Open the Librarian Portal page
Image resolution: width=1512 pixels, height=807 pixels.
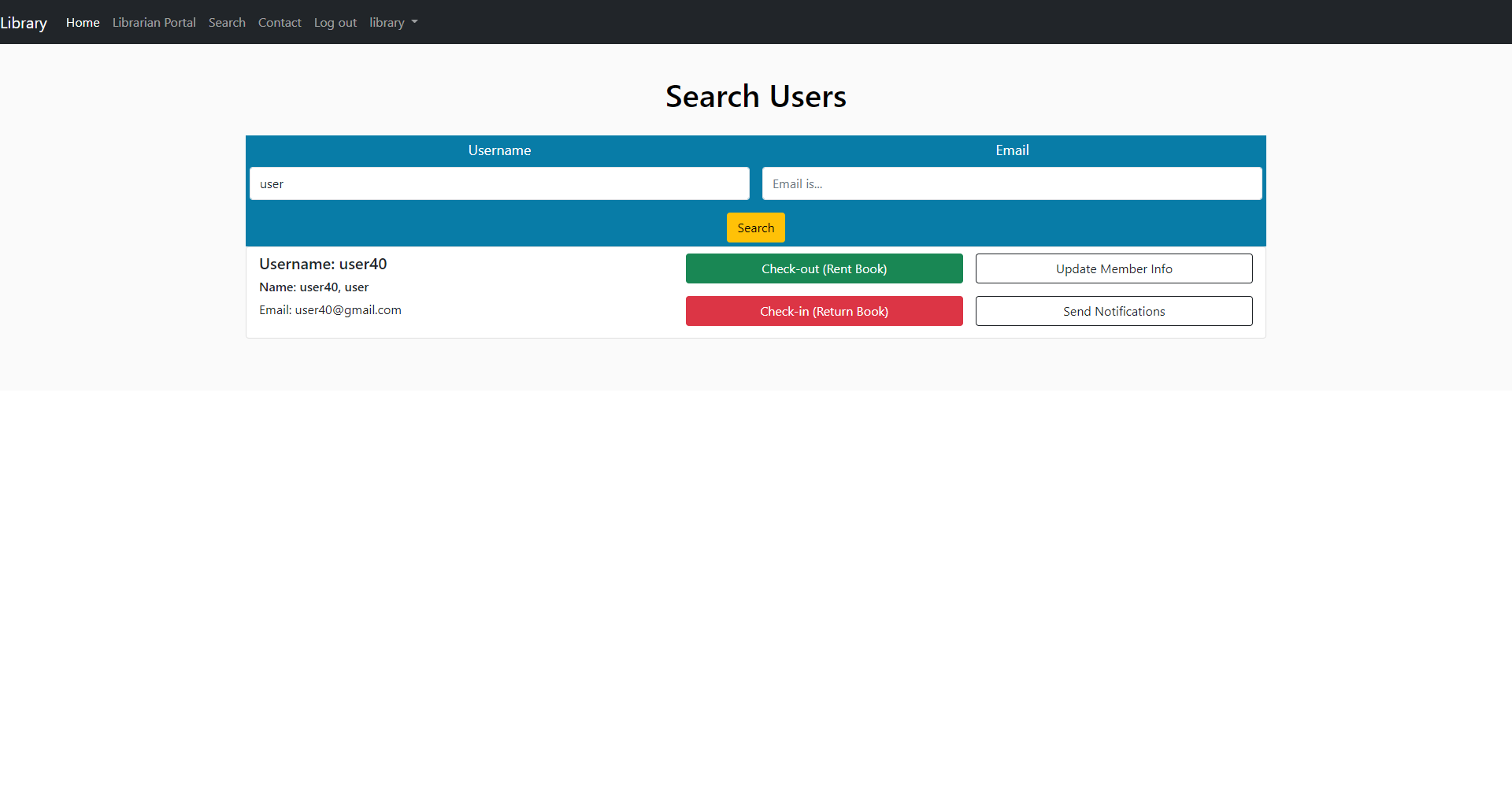pos(154,22)
